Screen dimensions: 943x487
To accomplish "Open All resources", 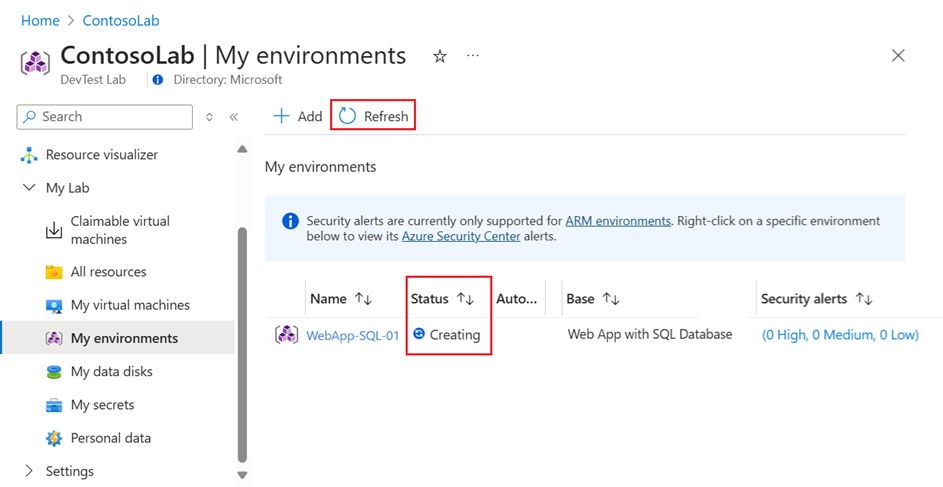I will (x=108, y=272).
